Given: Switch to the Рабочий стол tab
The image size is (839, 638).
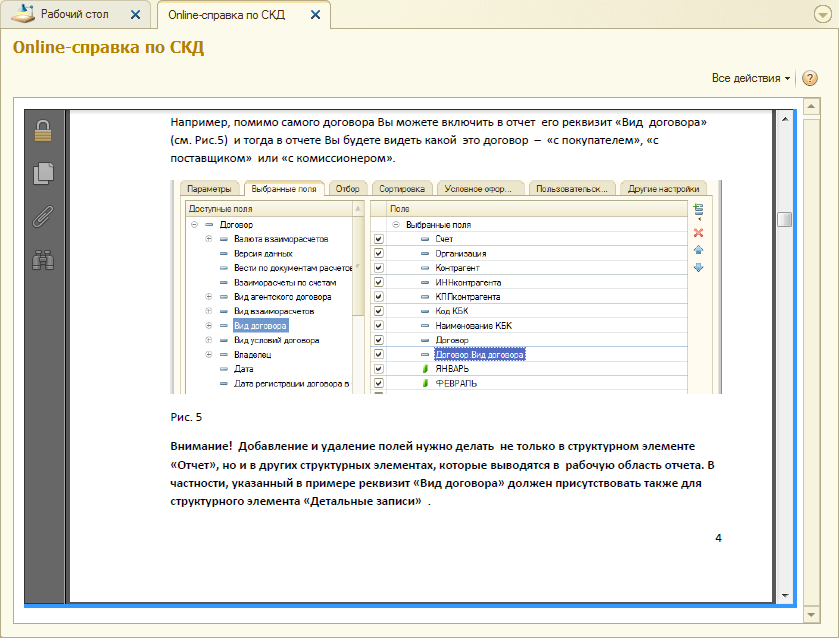Looking at the screenshot, I should click(75, 14).
